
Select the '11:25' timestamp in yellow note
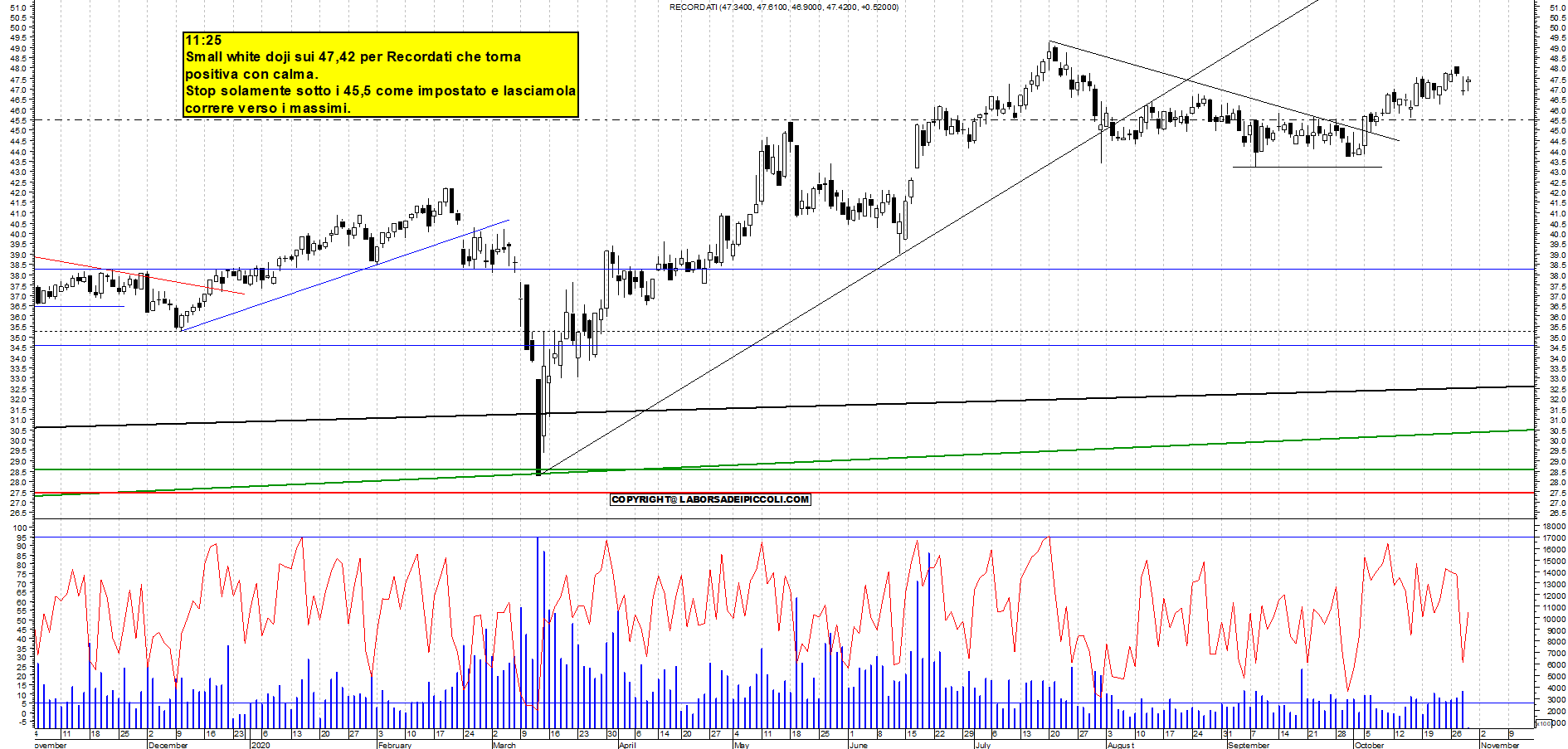tap(203, 40)
